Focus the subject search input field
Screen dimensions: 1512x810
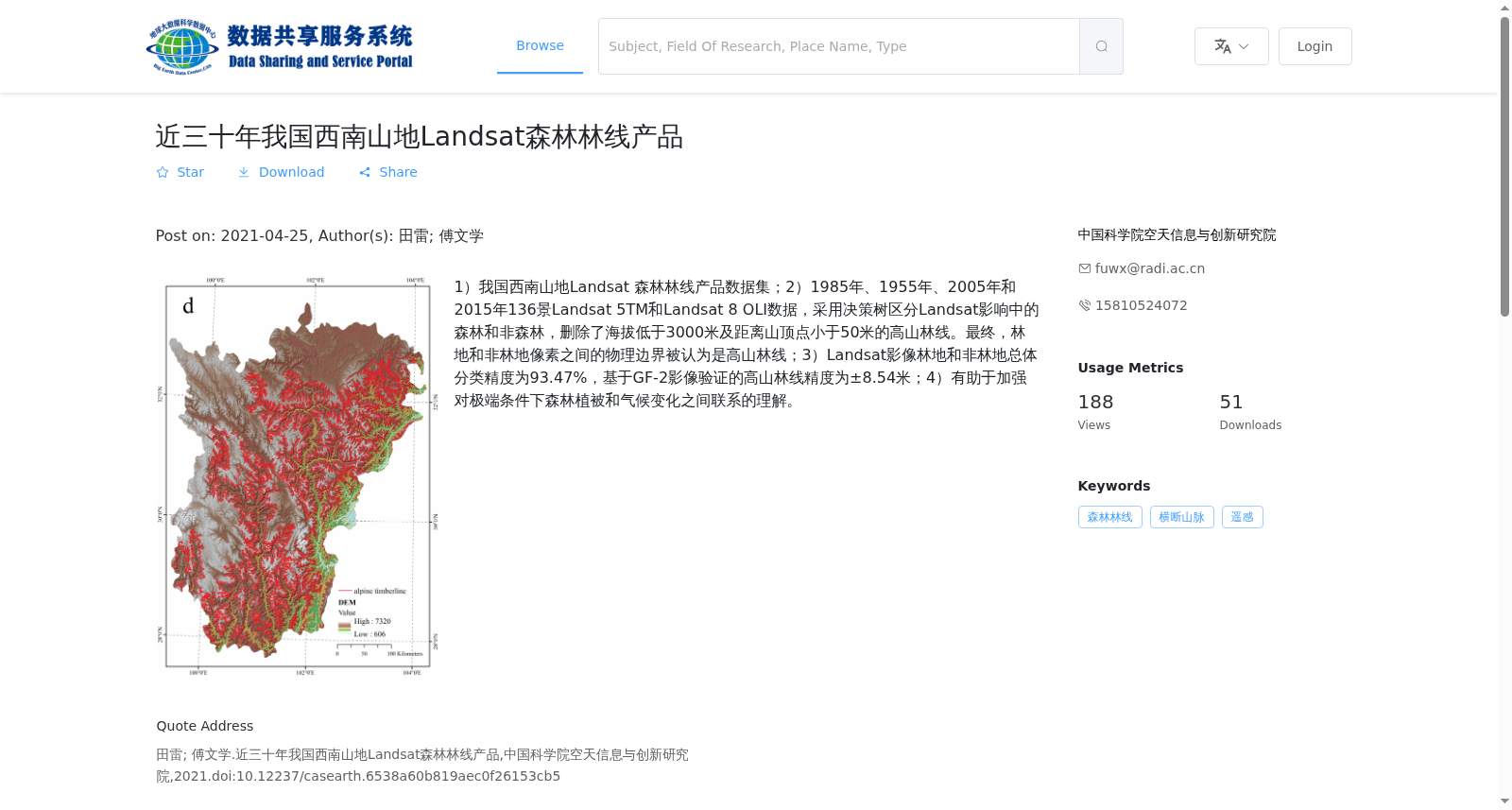point(839,46)
